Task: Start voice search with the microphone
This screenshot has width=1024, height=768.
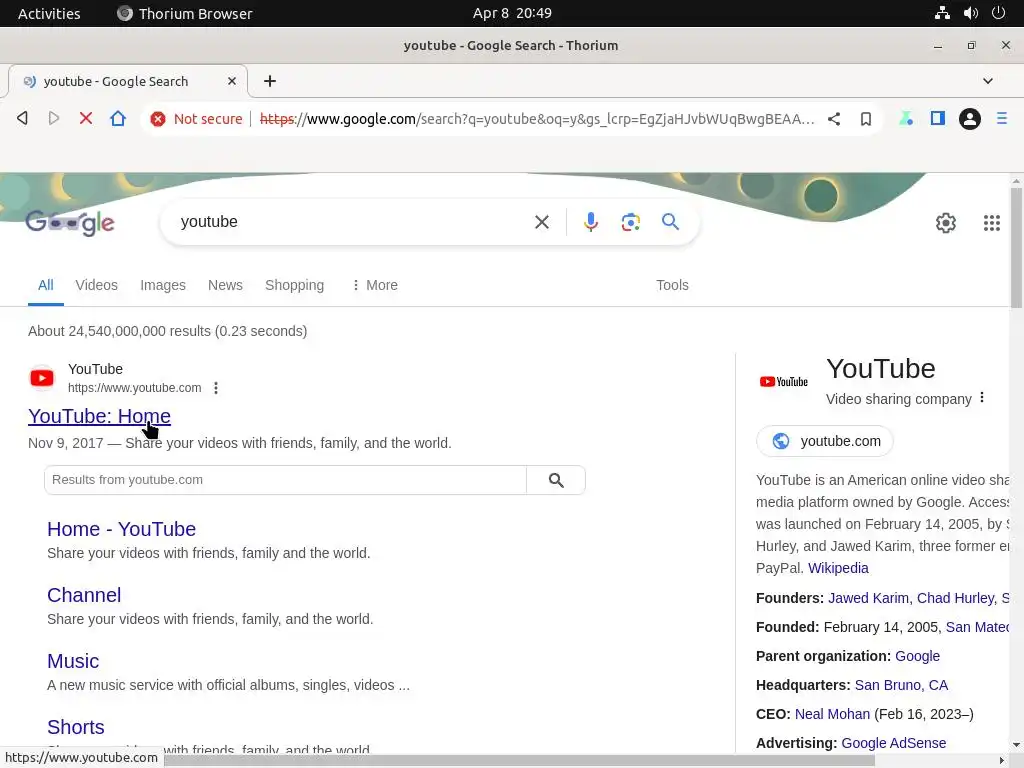Action: point(590,222)
